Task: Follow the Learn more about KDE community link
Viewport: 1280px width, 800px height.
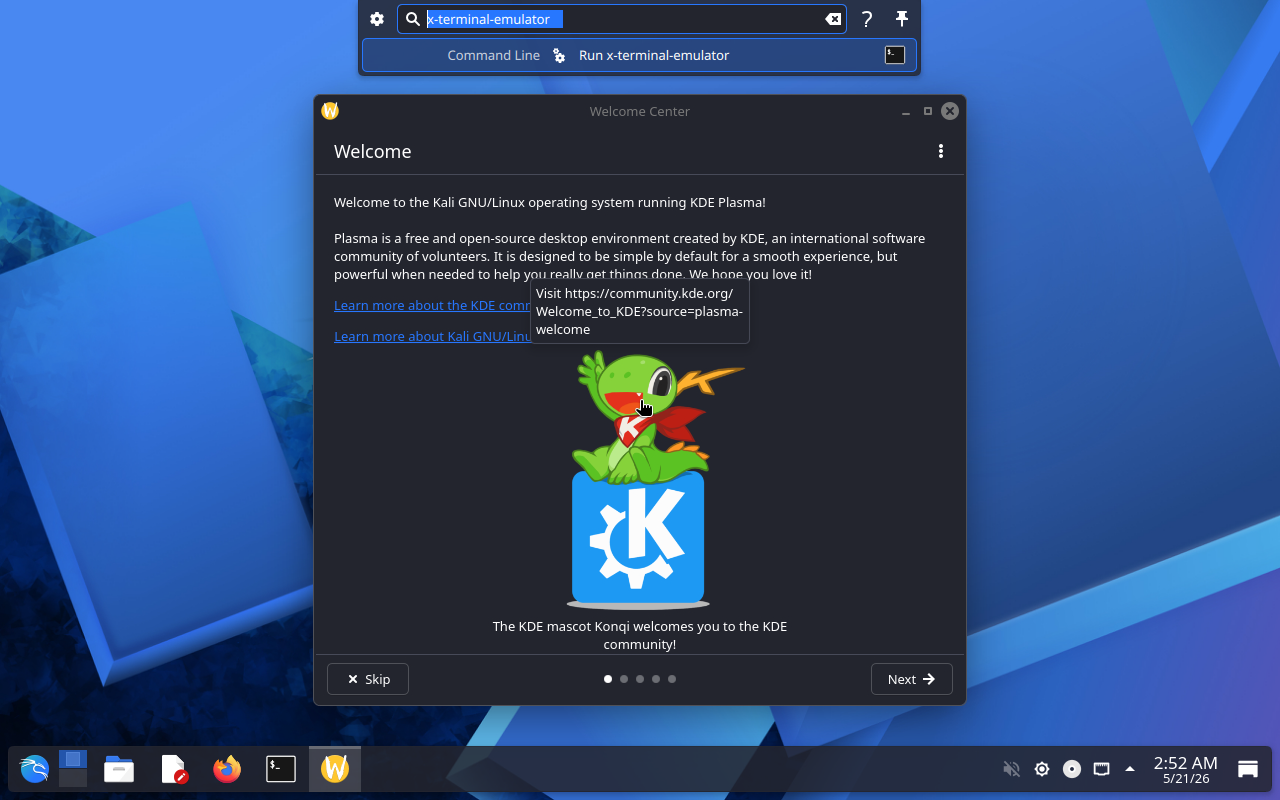Action: click(x=432, y=305)
